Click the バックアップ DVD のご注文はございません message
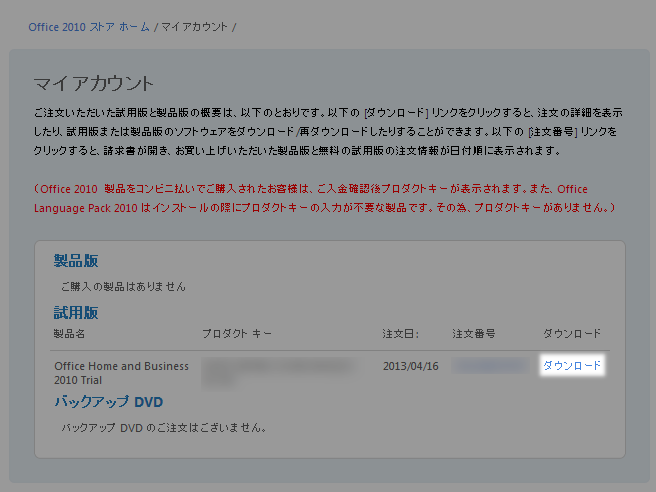 point(164,428)
